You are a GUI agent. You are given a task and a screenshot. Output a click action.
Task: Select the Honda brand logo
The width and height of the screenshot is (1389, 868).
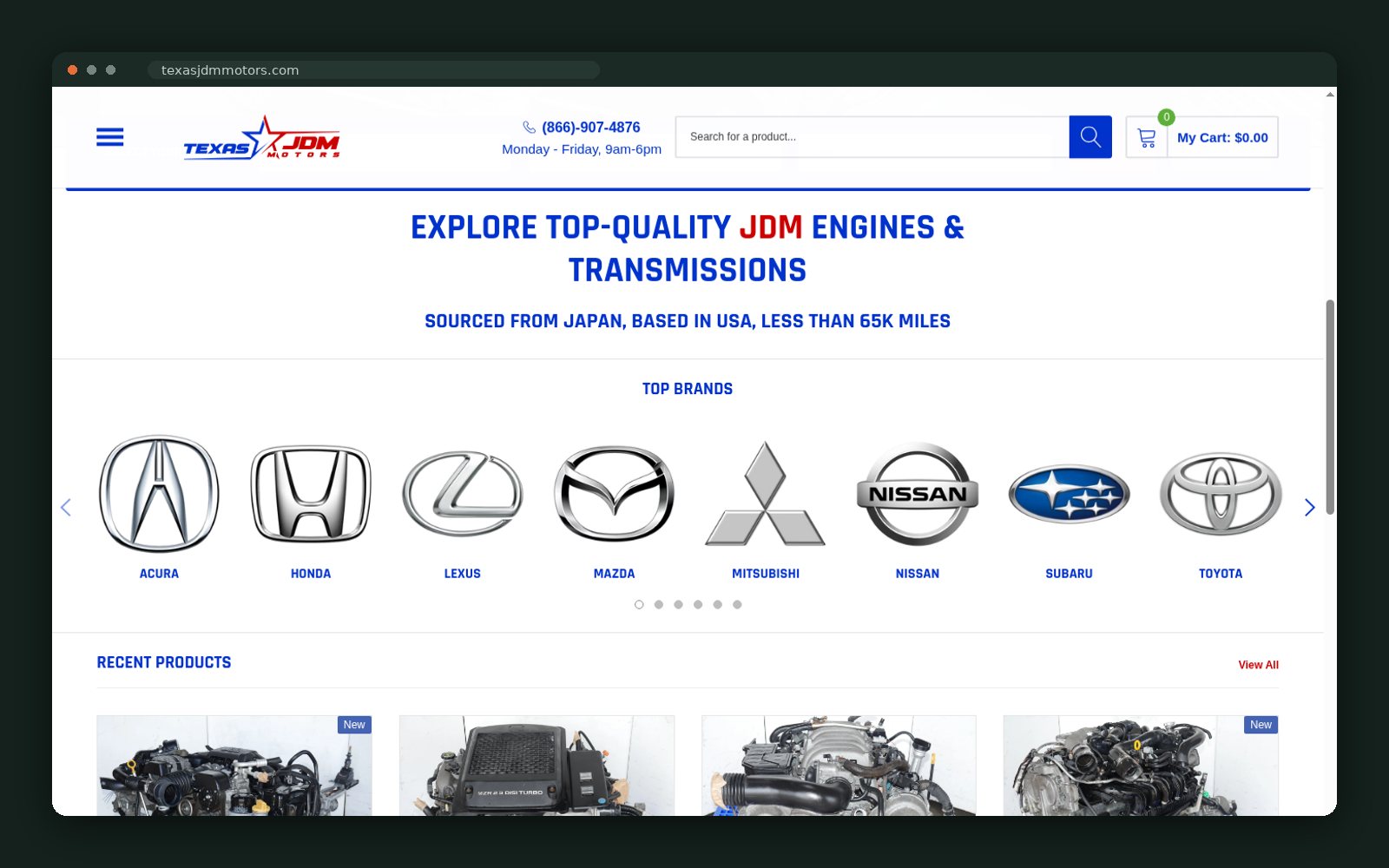click(311, 494)
